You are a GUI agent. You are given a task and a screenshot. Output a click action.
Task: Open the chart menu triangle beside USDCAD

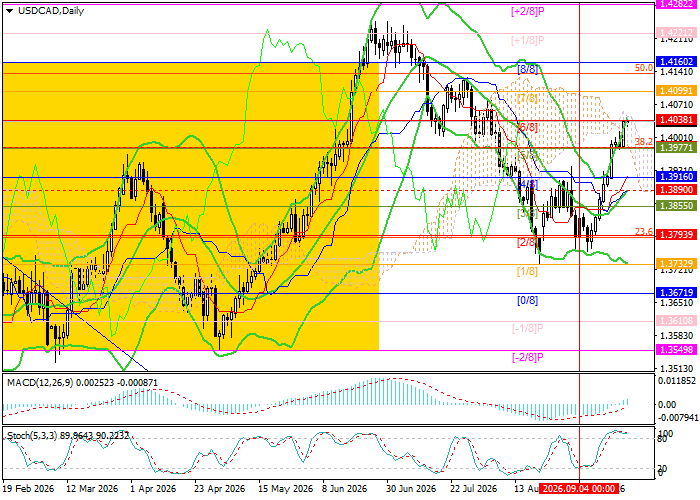9,11
